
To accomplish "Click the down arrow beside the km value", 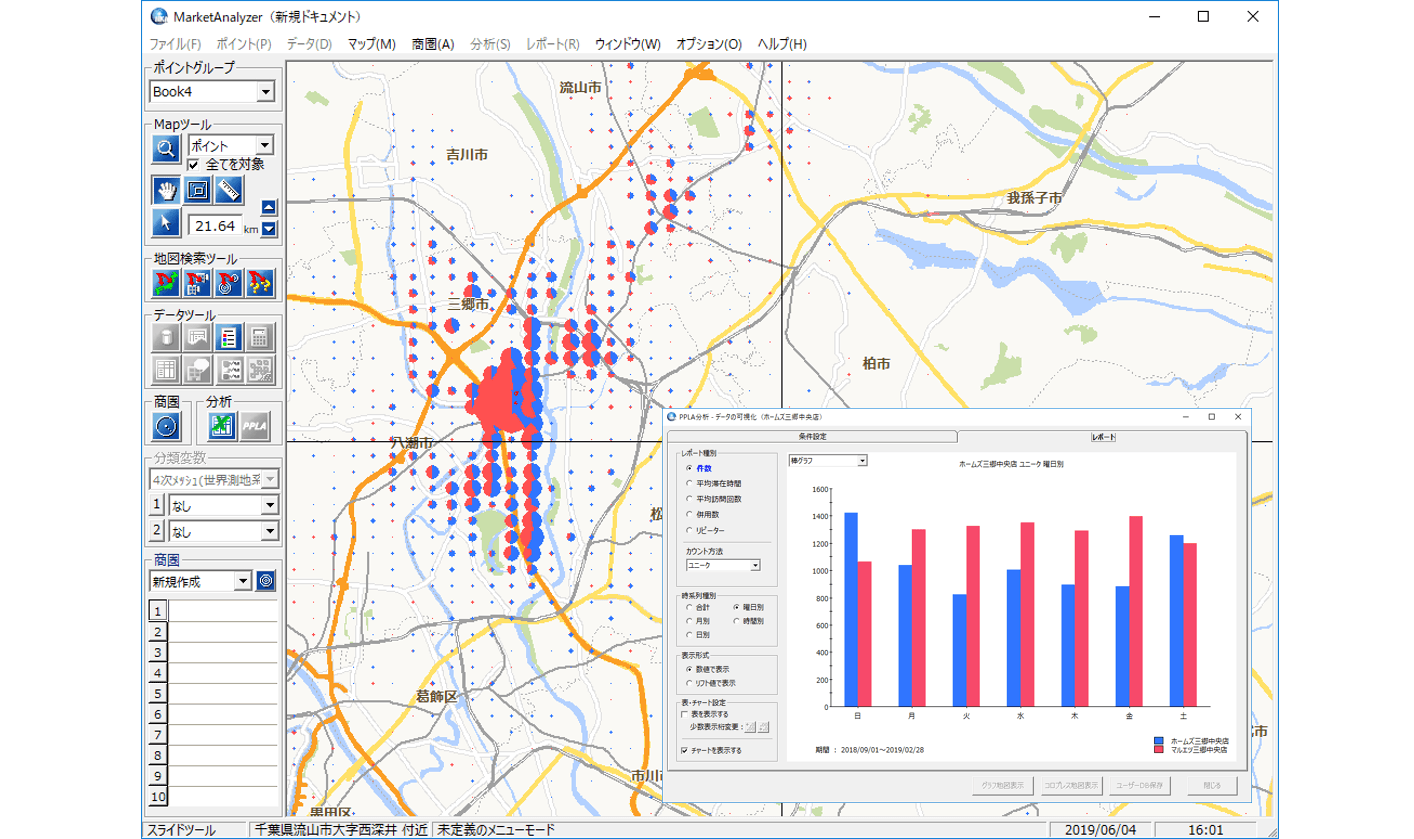I will tap(268, 229).
